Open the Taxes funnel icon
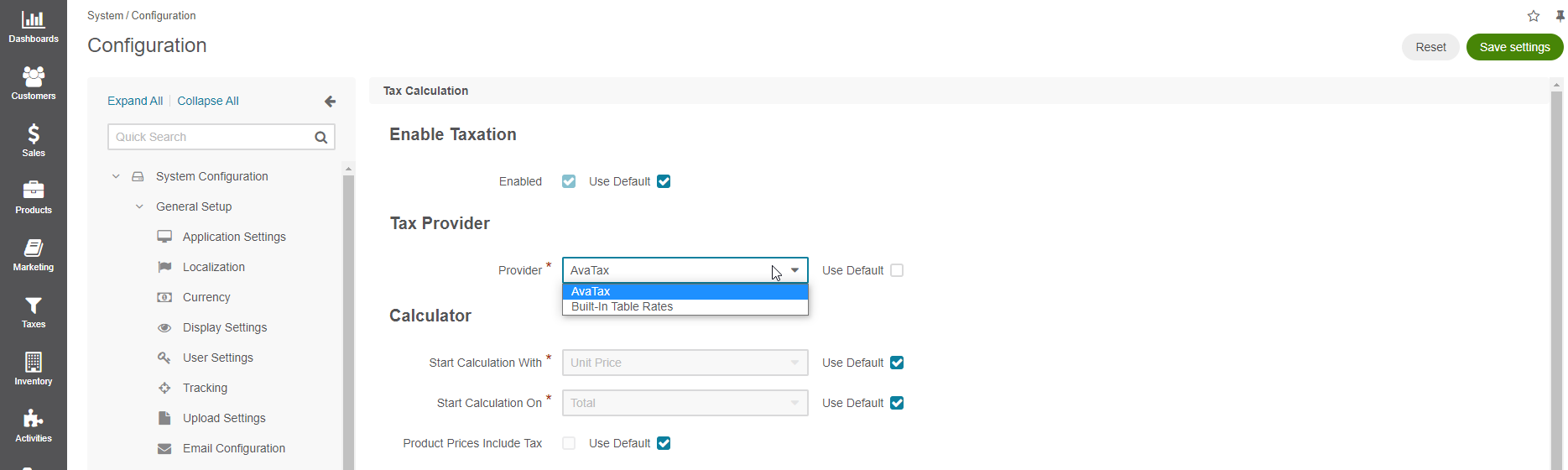 click(34, 305)
